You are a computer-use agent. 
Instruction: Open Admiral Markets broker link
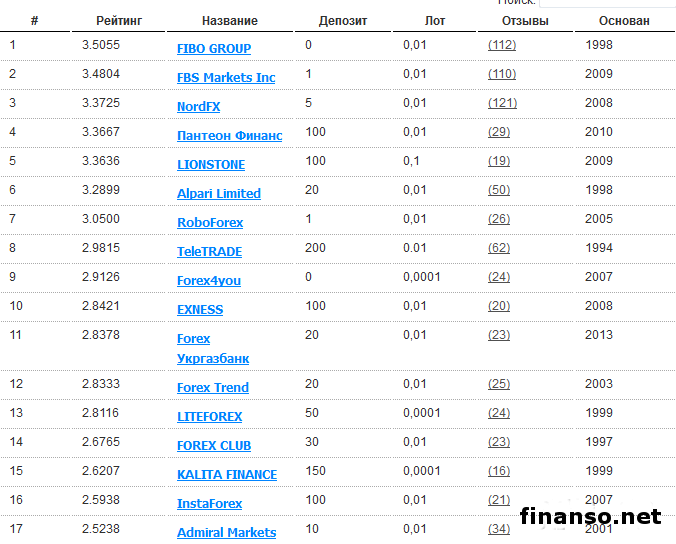226,532
